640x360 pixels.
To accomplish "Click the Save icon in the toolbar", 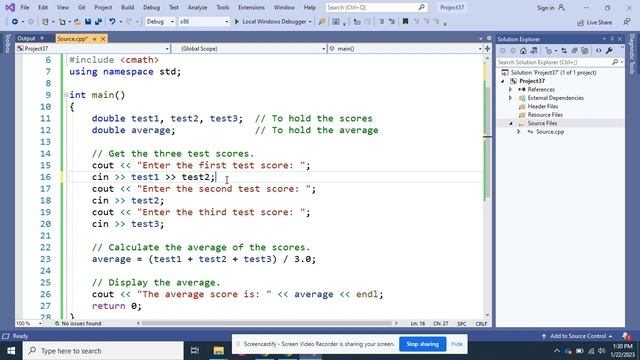I will point(88,22).
